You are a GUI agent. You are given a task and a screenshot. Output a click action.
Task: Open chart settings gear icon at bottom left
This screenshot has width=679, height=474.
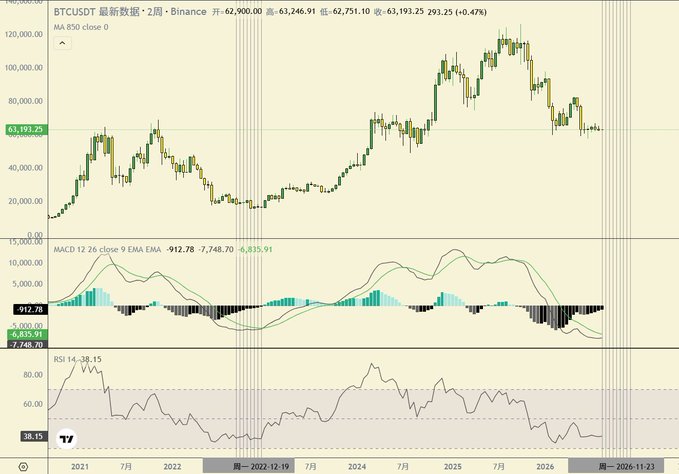[23, 467]
